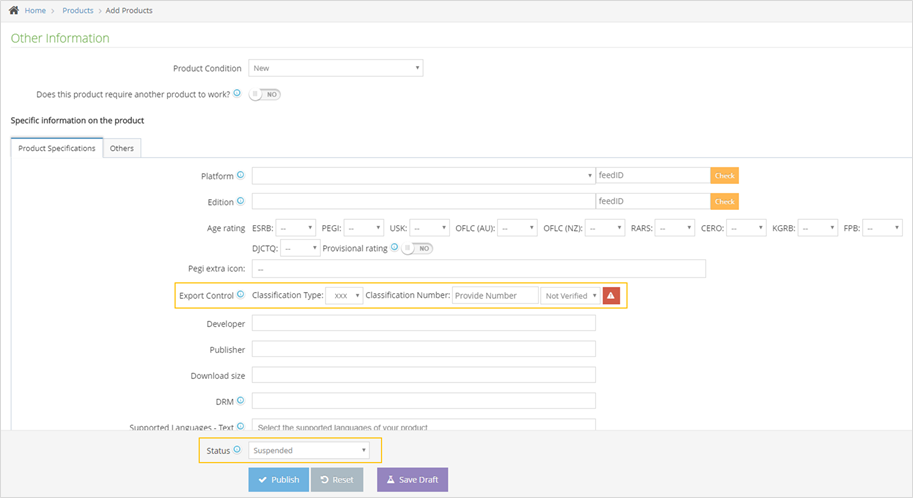The image size is (913, 498).
Task: Expand the Status dropdown showing Suspended
Action: (309, 450)
